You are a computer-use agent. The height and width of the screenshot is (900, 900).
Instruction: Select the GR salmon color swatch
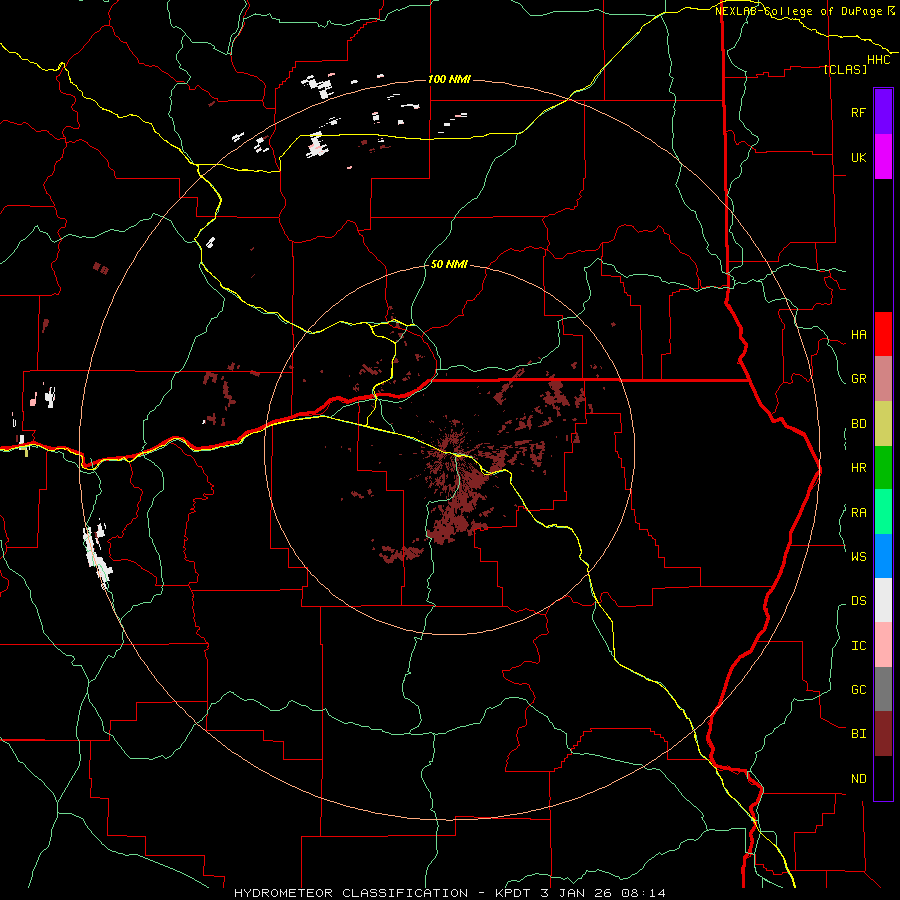point(883,379)
